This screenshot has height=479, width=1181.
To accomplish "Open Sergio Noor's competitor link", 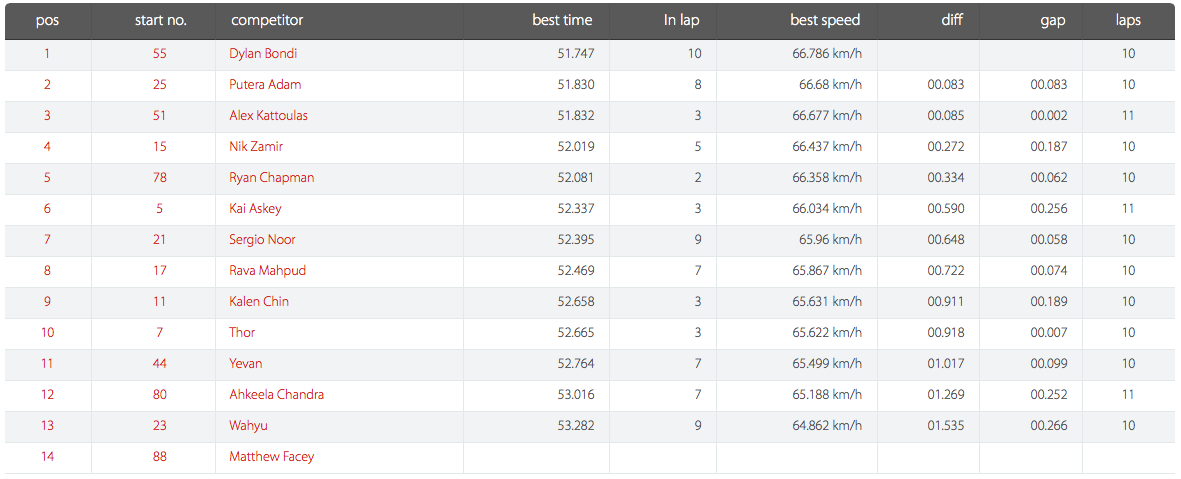I will (x=262, y=240).
